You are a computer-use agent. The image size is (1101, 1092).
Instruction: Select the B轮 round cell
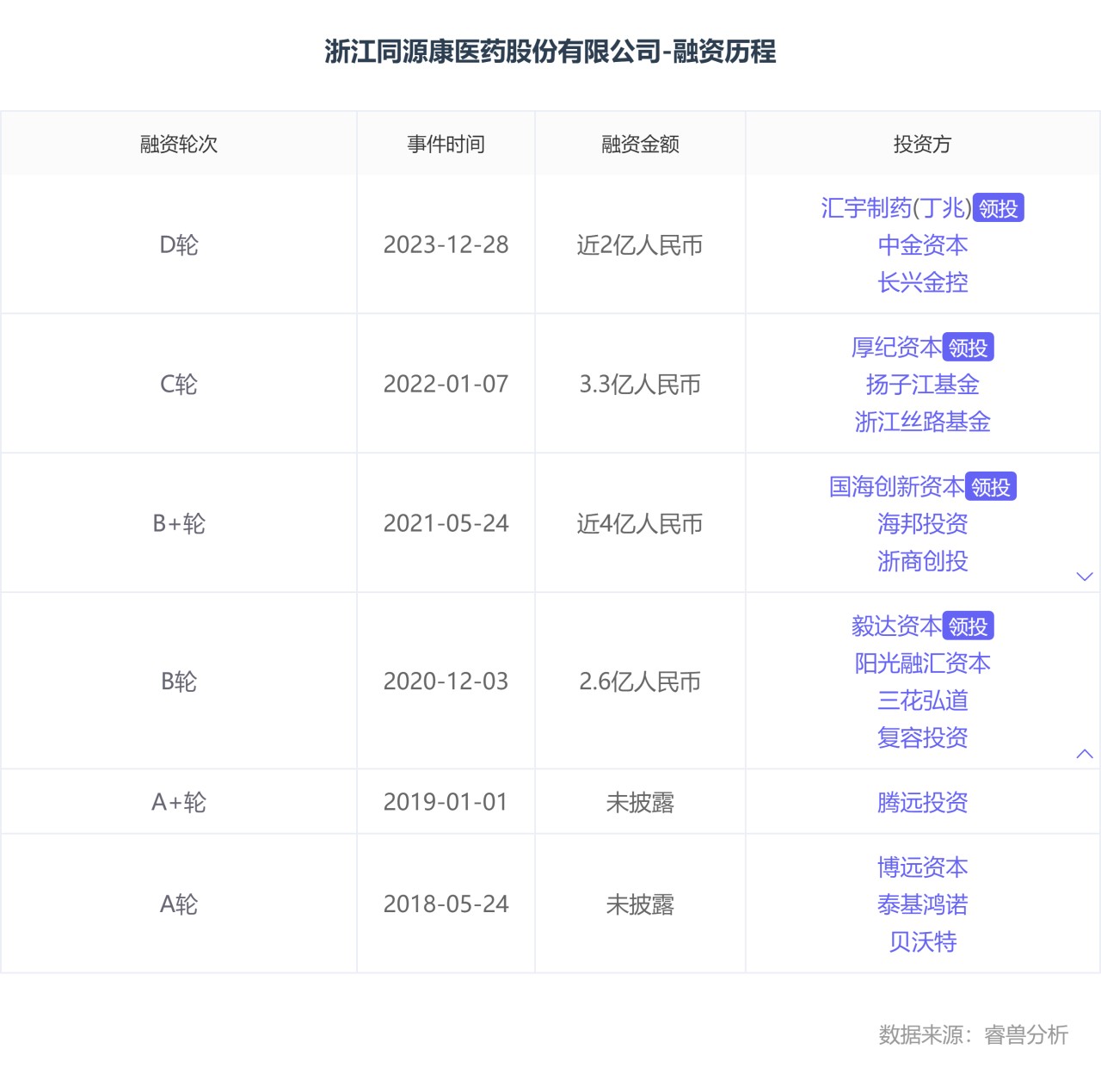tap(179, 682)
